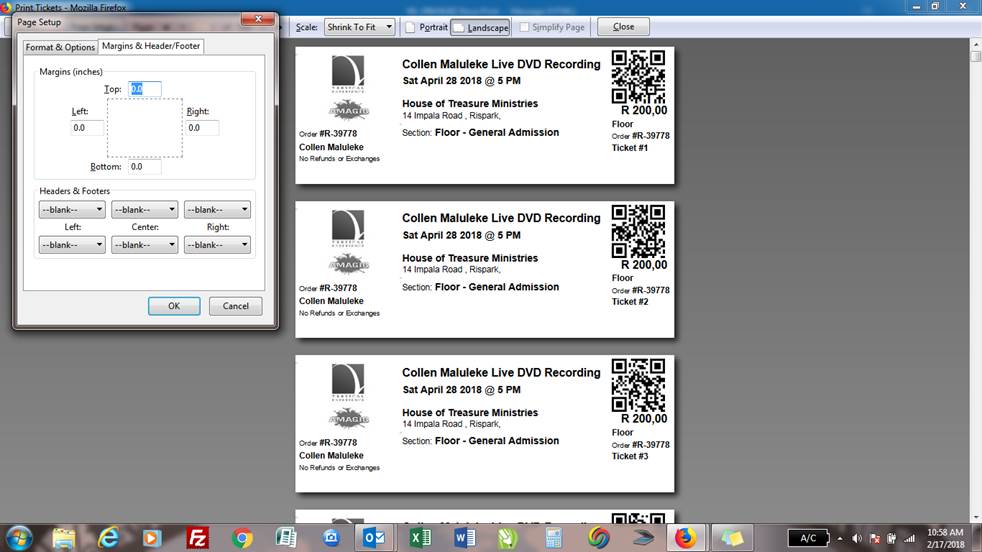
Task: Click the first ticket's event title
Action: tap(501, 64)
